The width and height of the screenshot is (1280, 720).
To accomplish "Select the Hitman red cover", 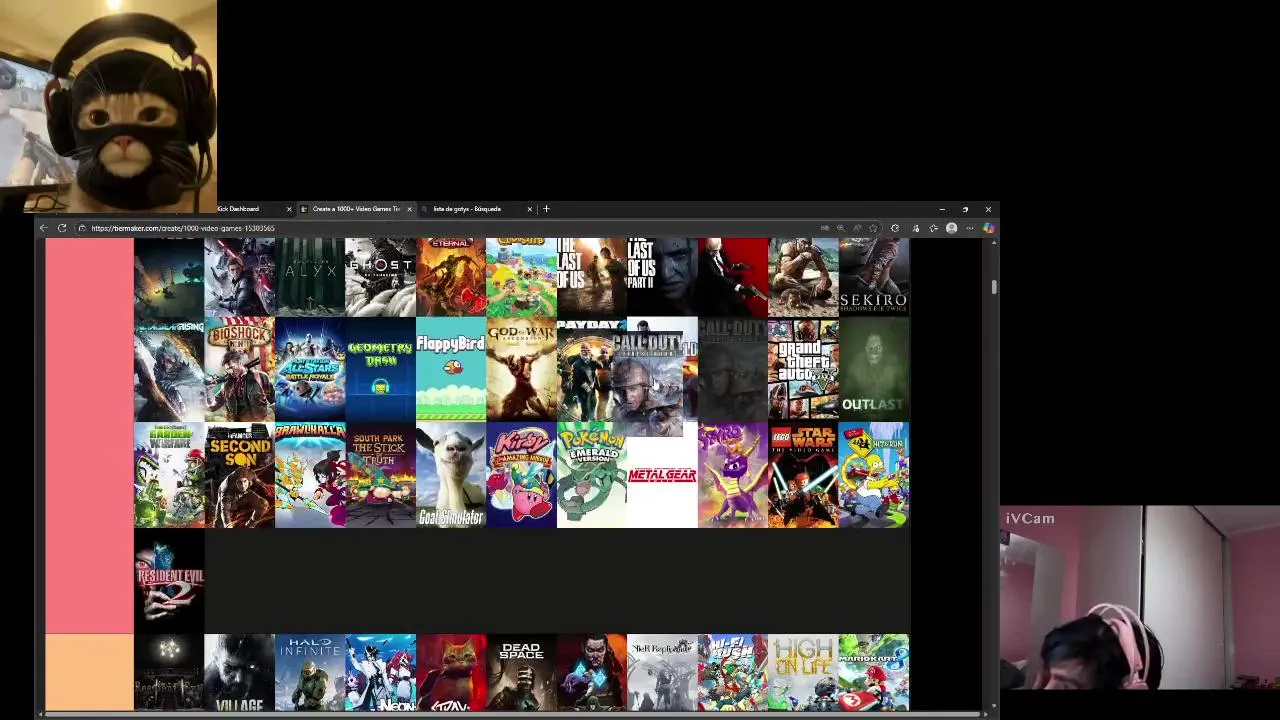I will pos(733,277).
